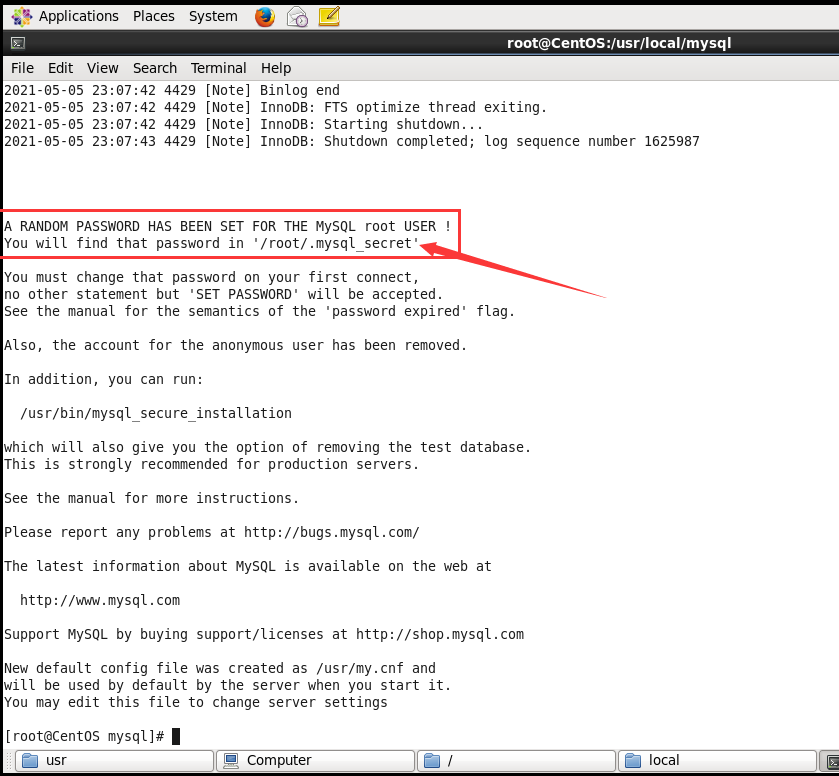Click the folder icon of the local taskbar entry
This screenshot has width=839, height=776.
(633, 760)
